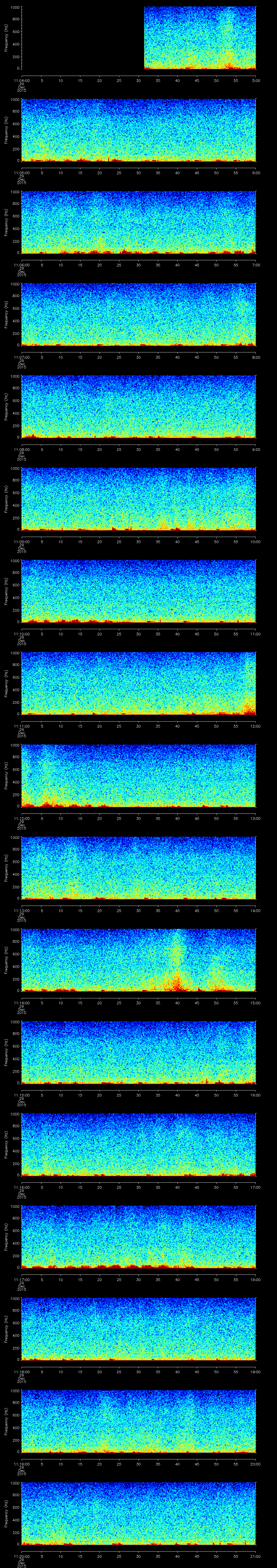
Task: Click the 11:04:00 time axis label
Action: click(x=21, y=80)
